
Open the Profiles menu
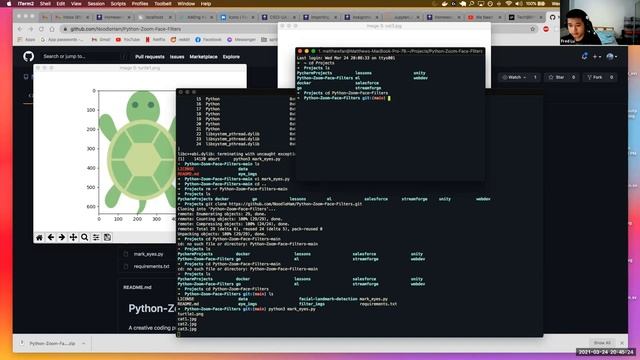(x=140, y=4)
